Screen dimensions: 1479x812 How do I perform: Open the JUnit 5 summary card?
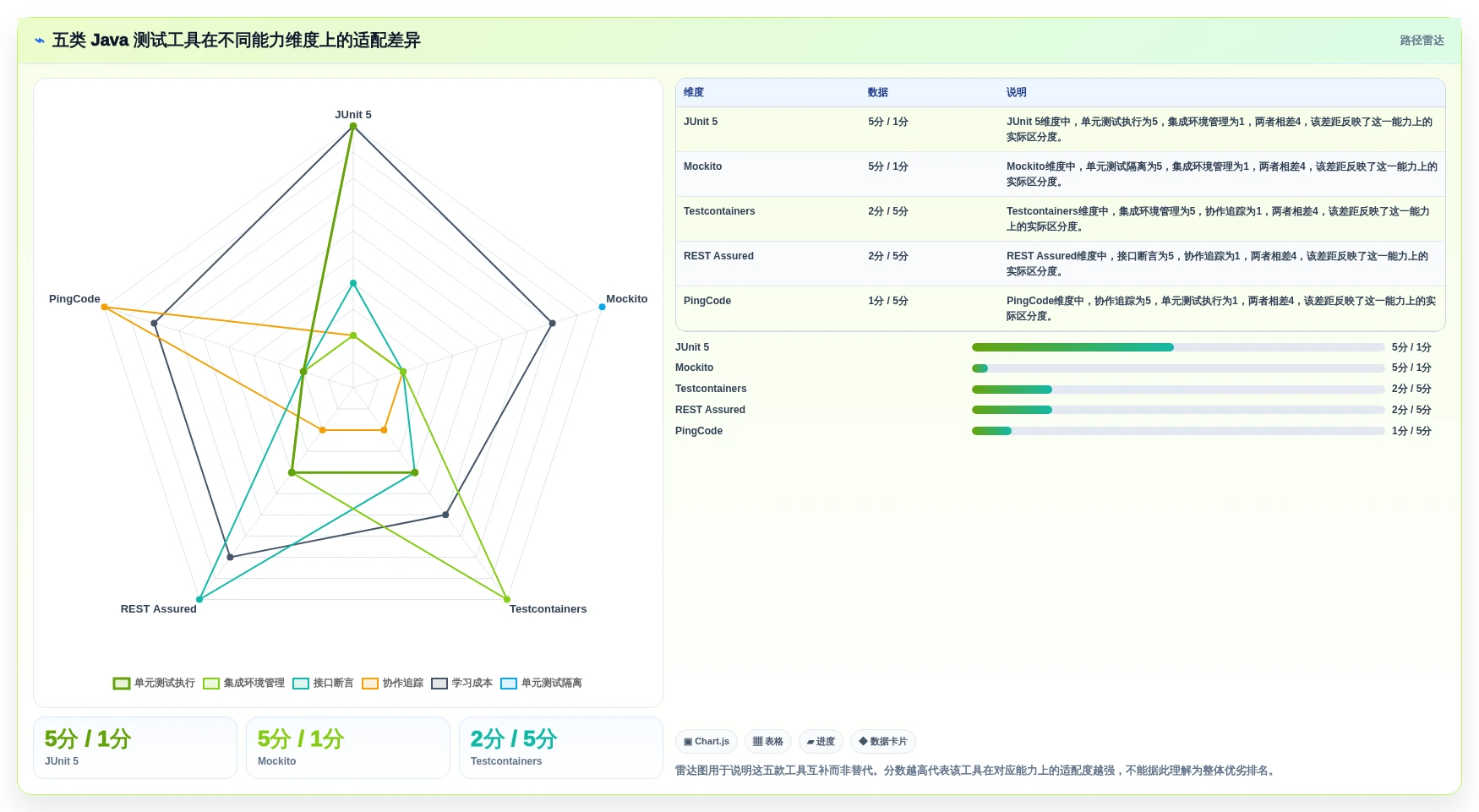click(135, 748)
